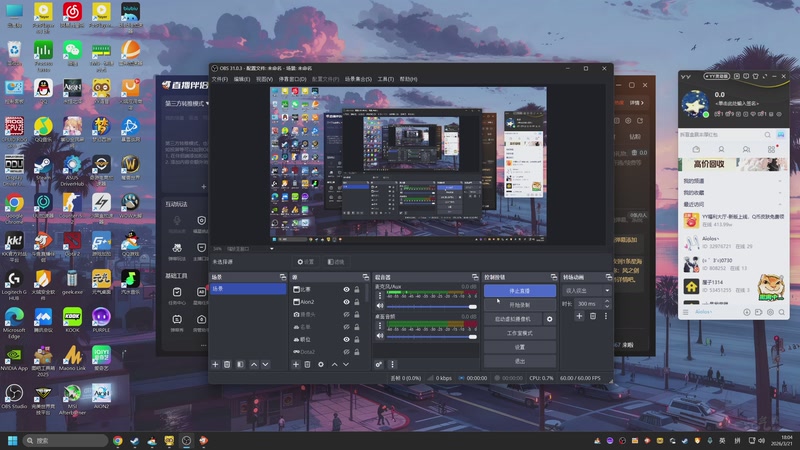This screenshot has height=450, width=800.
Task: Open the transition type dropdown
Action: 587,290
